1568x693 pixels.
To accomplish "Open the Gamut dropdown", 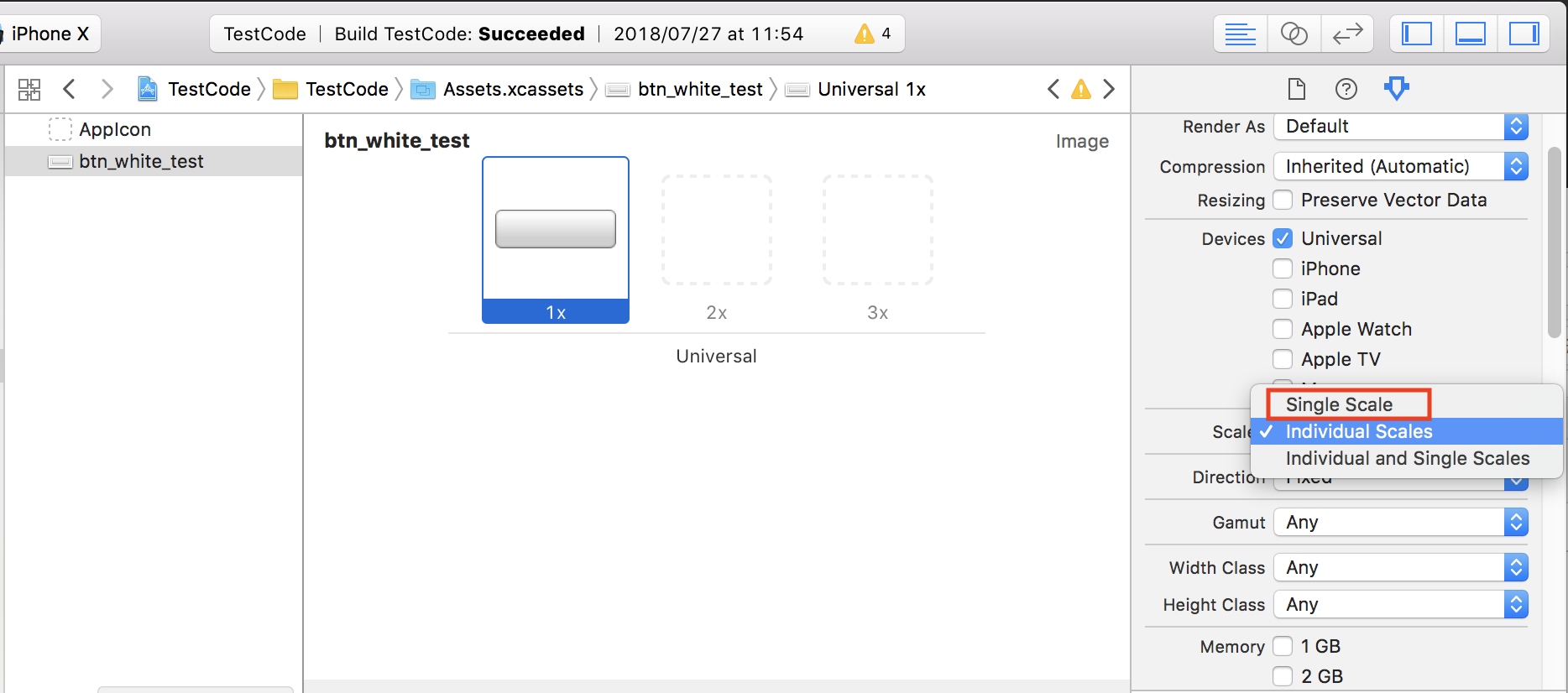I will point(1400,522).
